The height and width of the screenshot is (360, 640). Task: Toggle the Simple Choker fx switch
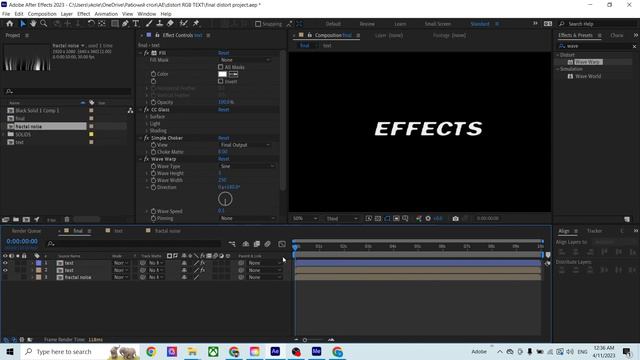tap(147, 138)
